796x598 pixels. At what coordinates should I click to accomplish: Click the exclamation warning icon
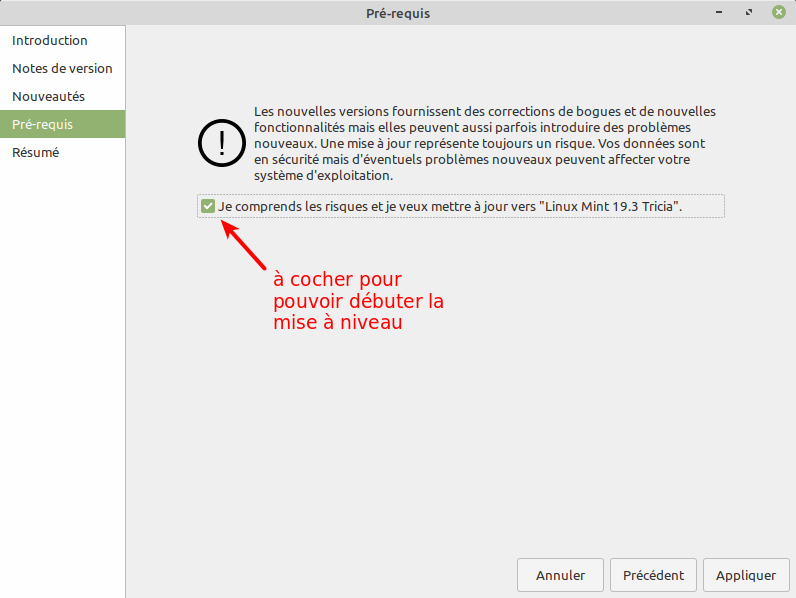pos(220,144)
